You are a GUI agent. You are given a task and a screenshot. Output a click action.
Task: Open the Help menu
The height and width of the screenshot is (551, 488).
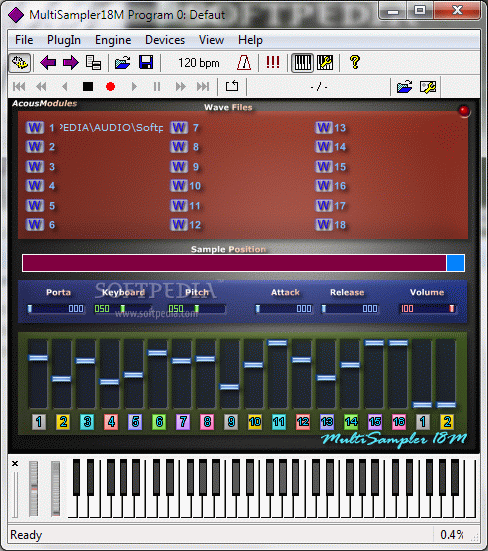coord(250,40)
